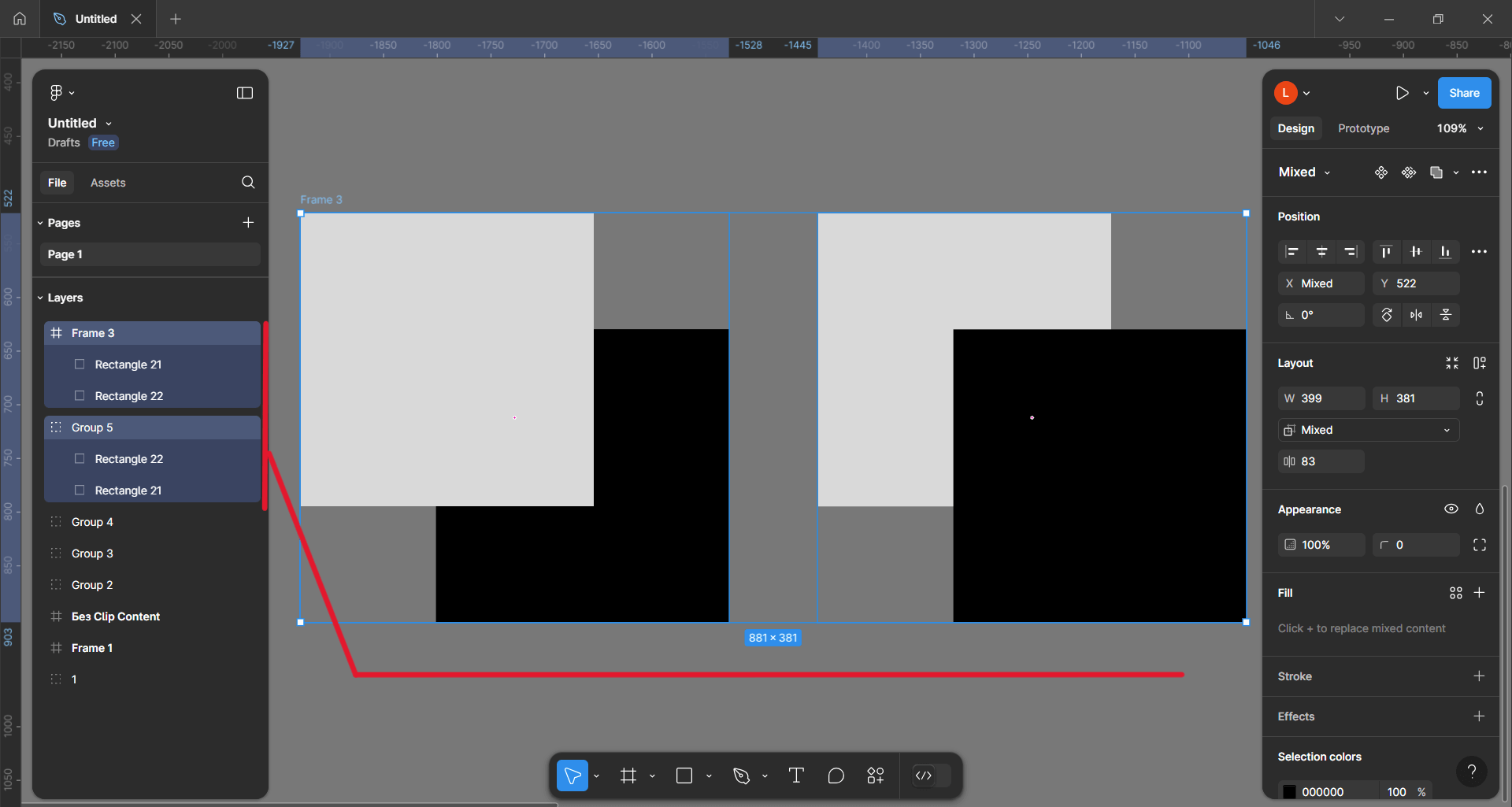Select the Group 4 layer
Screen dimensions: 1512x807
[x=152, y=522]
